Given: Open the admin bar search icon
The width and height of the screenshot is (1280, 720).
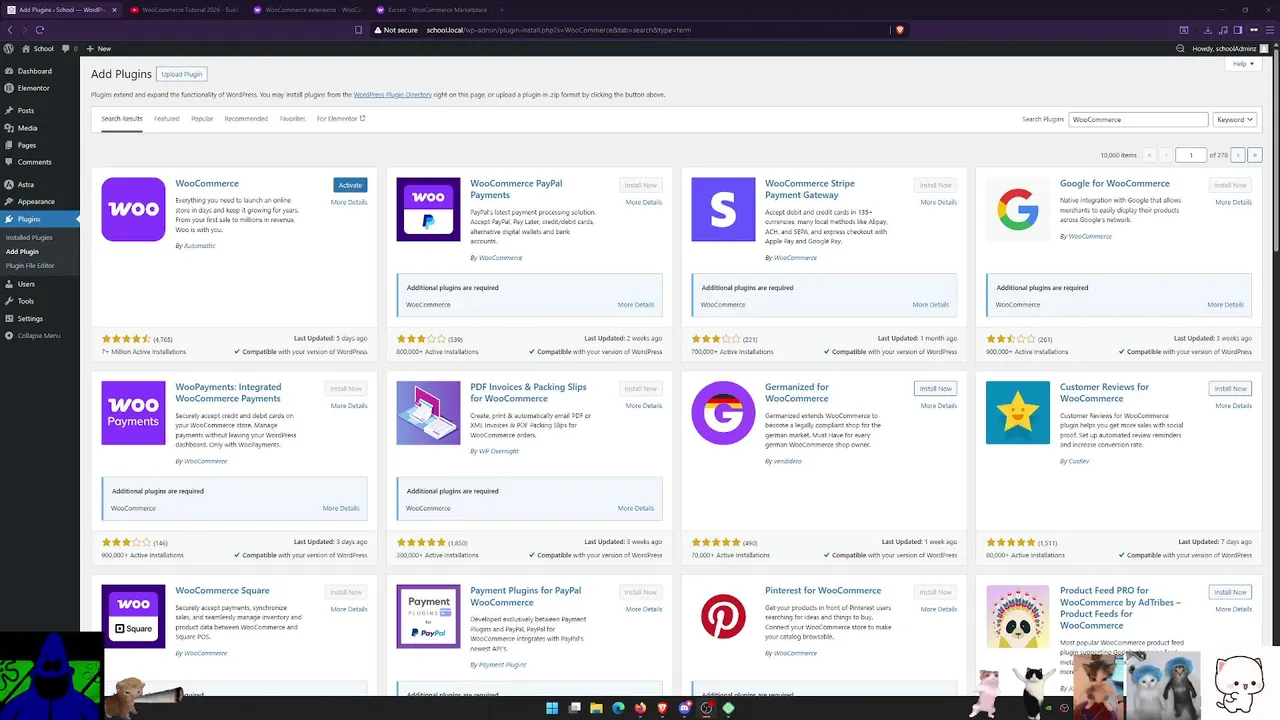Looking at the screenshot, I should pyautogui.click(x=1181, y=48).
